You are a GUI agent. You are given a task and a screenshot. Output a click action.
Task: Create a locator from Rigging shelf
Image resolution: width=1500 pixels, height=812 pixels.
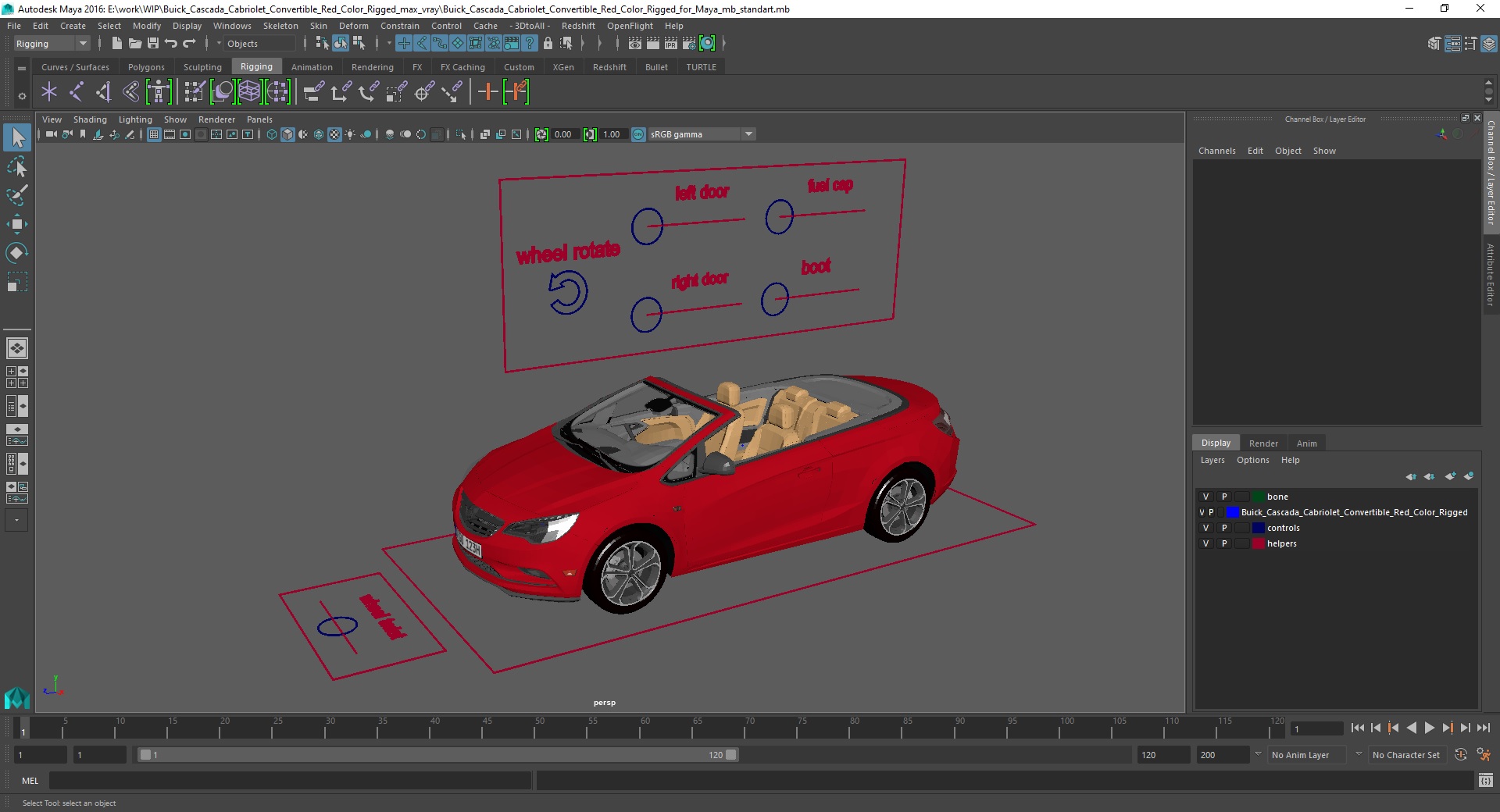coord(49,92)
